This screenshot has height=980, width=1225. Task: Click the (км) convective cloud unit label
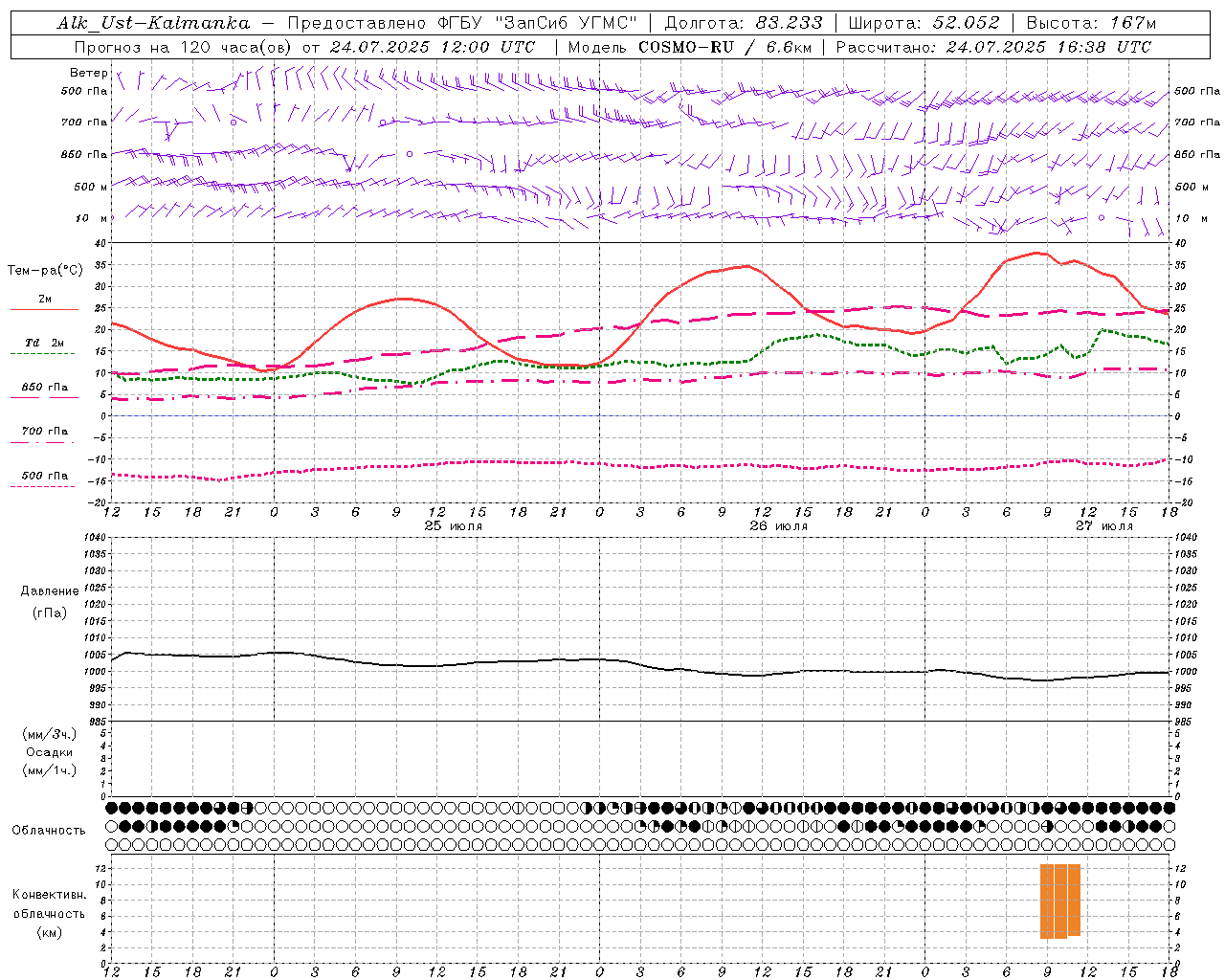(x=50, y=932)
